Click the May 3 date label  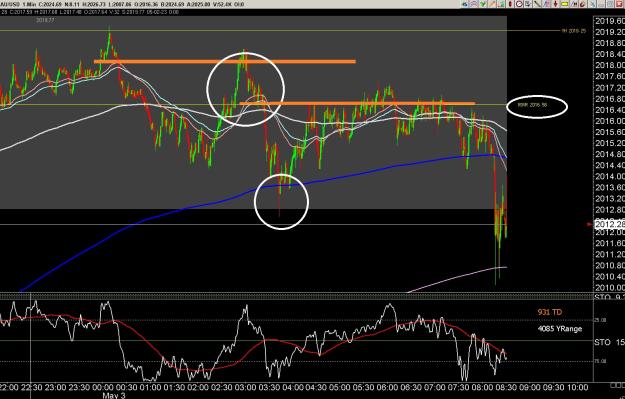[x=114, y=395]
